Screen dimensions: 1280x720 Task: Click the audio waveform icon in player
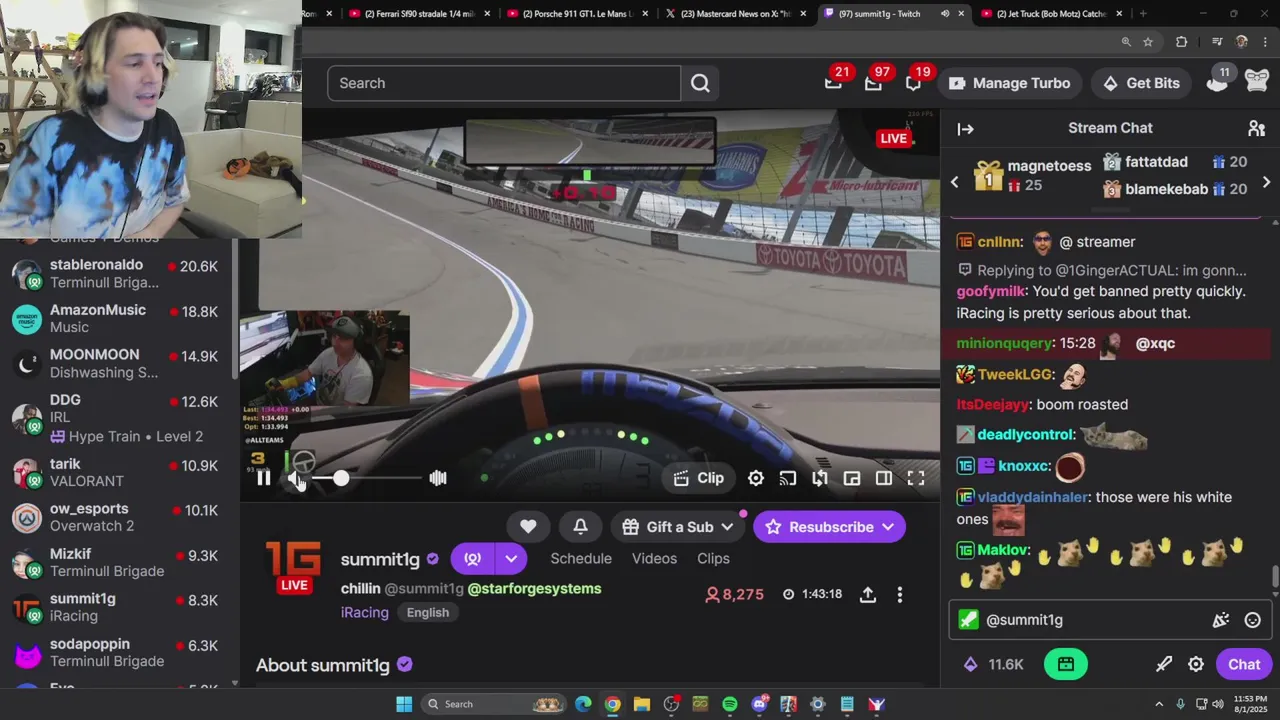[438, 478]
